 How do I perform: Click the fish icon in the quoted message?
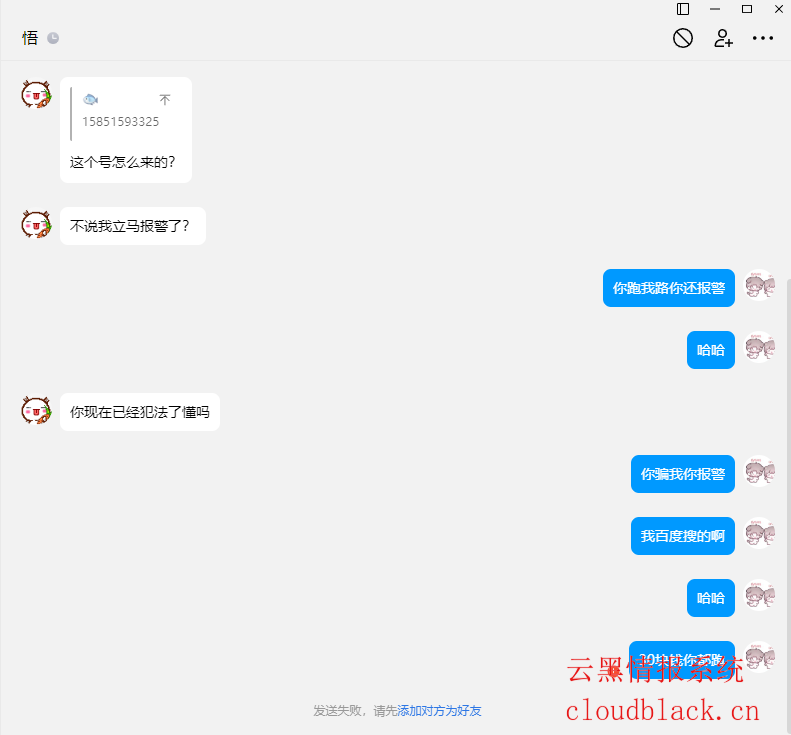90,99
